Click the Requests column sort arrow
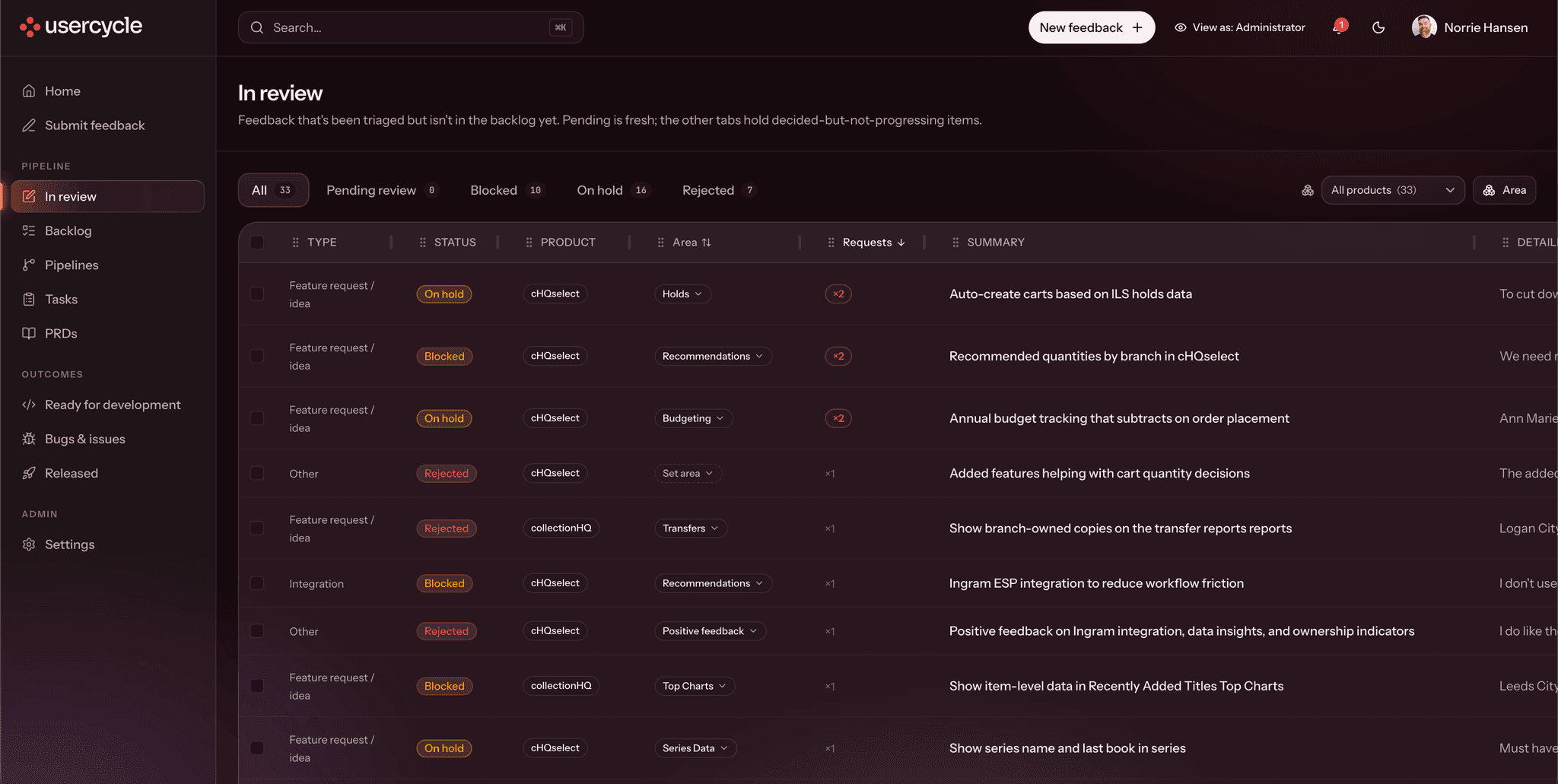1558x784 pixels. pyautogui.click(x=901, y=243)
